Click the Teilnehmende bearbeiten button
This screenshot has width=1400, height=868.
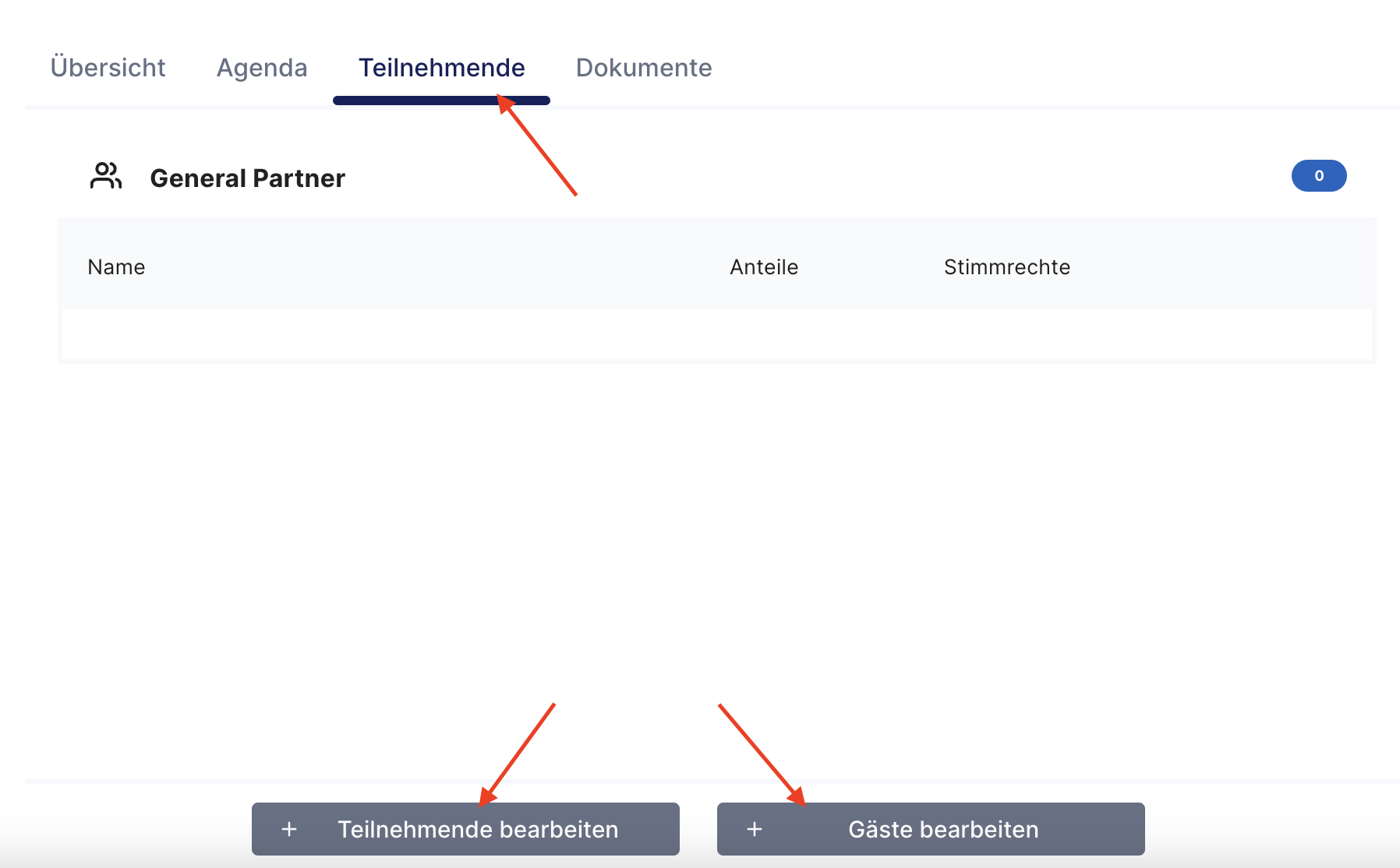point(465,829)
